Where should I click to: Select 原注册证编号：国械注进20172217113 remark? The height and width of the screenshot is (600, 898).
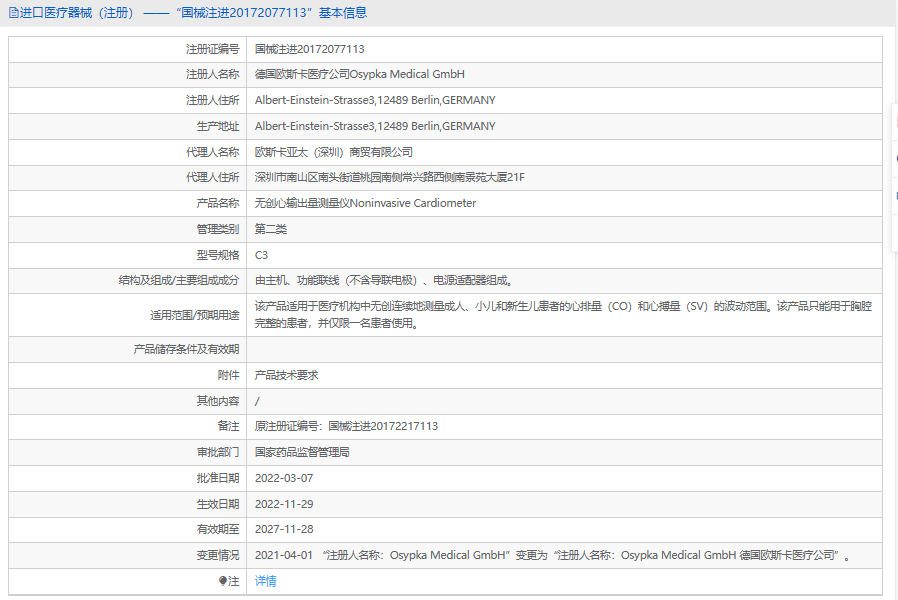[x=346, y=427]
